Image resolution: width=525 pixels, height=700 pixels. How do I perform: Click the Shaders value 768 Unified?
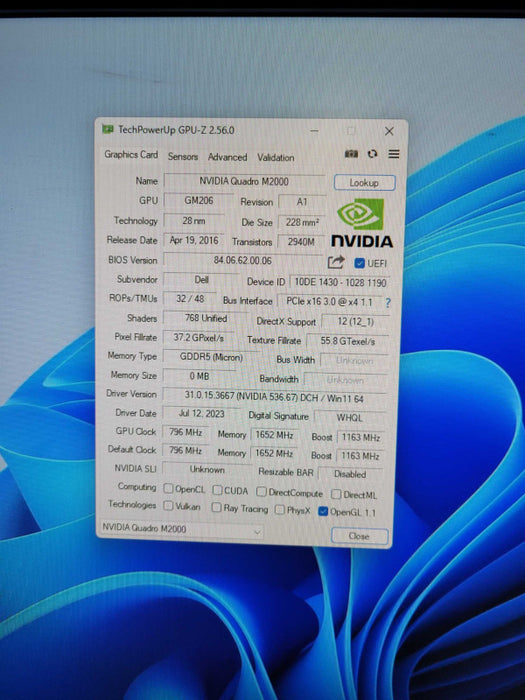point(206,318)
